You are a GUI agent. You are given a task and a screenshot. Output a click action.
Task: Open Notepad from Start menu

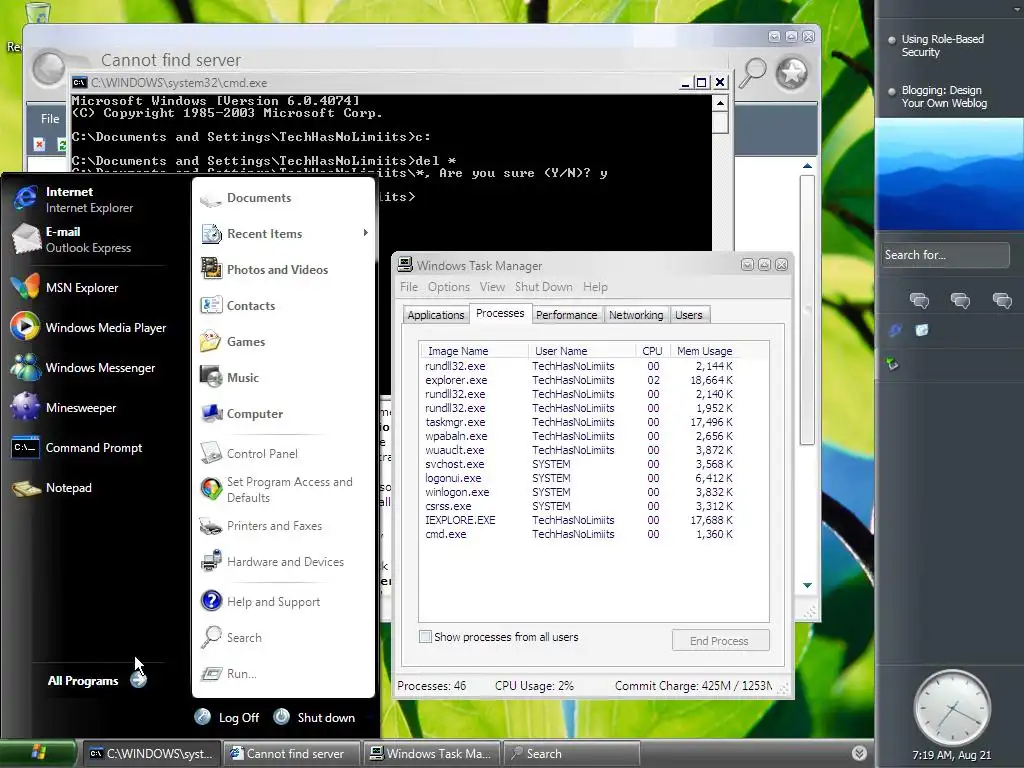[52, 488]
